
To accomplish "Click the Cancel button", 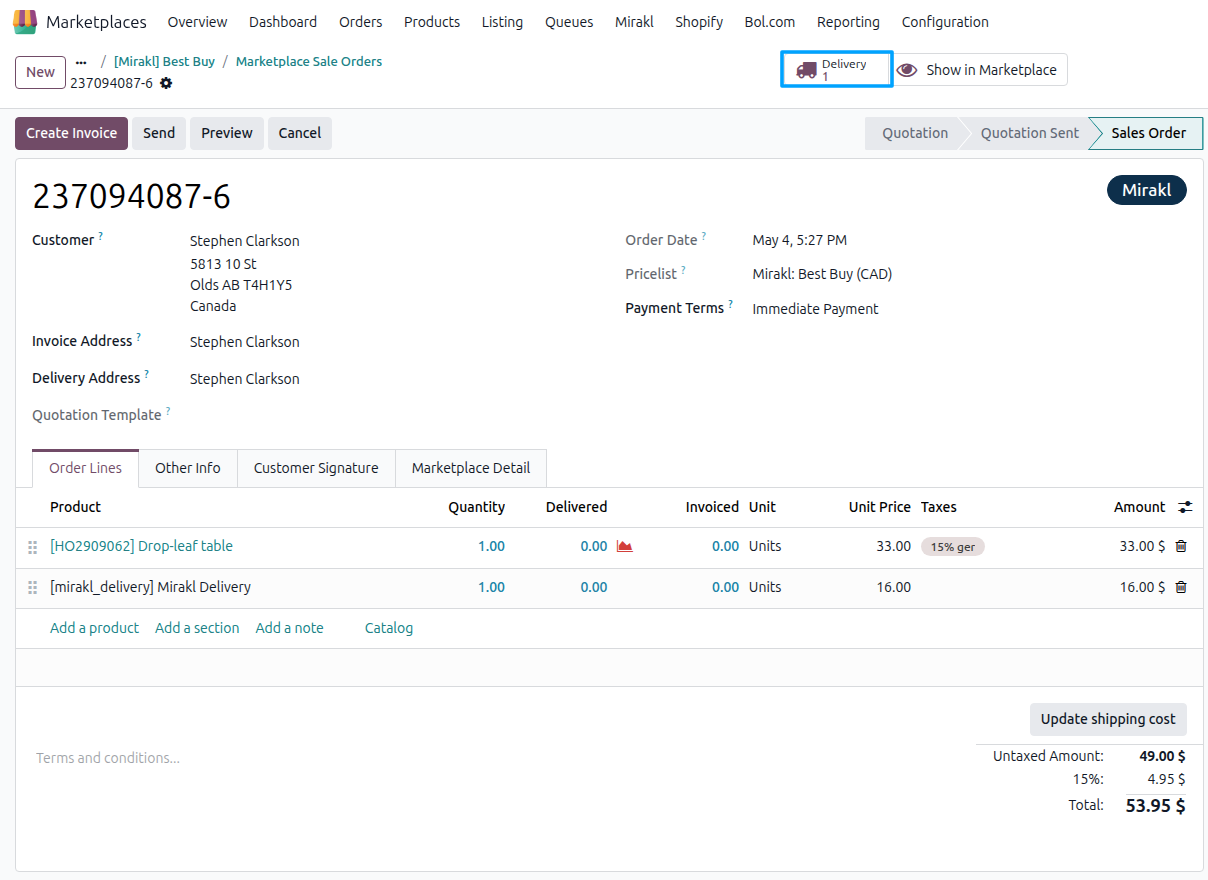I will pos(300,133).
